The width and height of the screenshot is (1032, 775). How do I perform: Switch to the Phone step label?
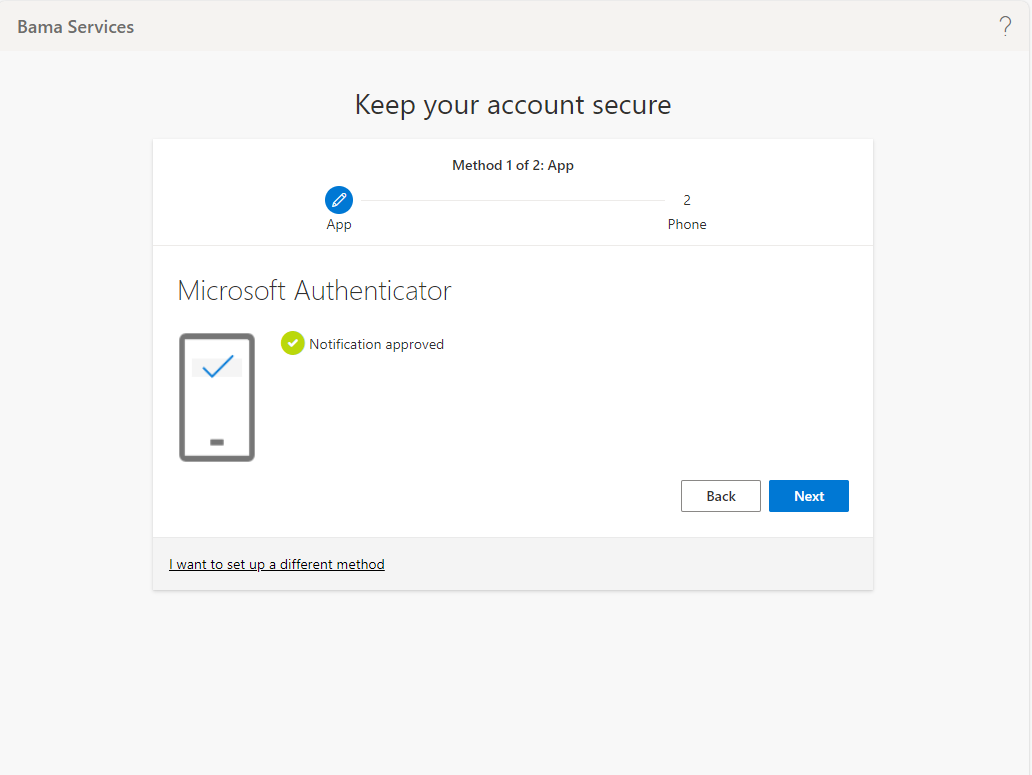686,224
